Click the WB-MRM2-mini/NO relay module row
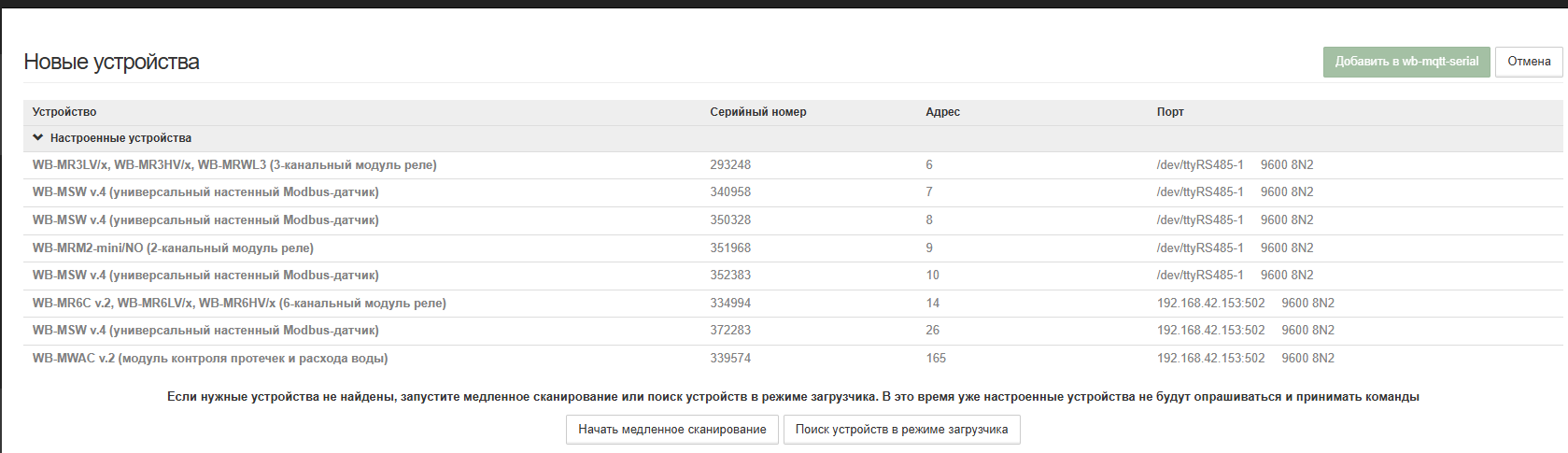 173,248
